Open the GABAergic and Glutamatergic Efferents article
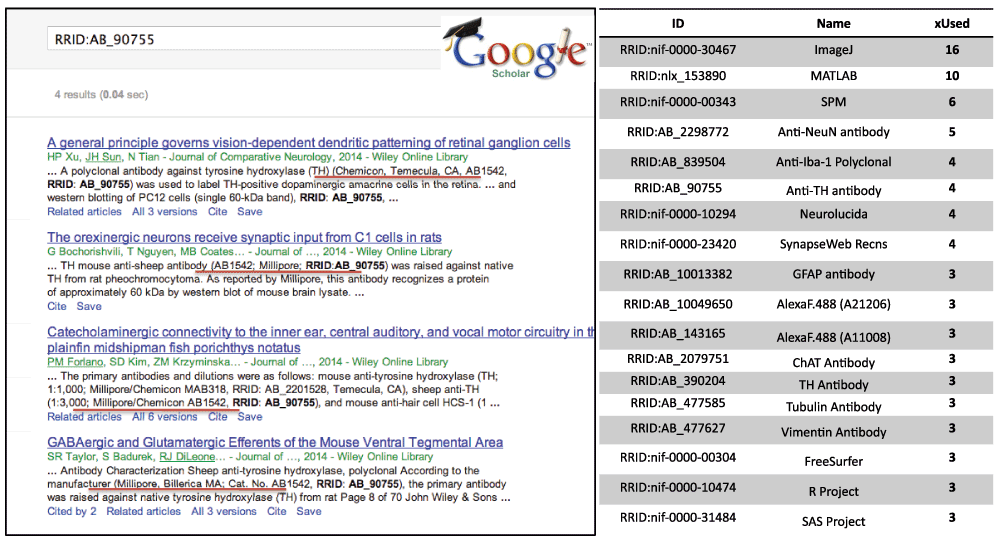1000x544 pixels. (x=275, y=442)
